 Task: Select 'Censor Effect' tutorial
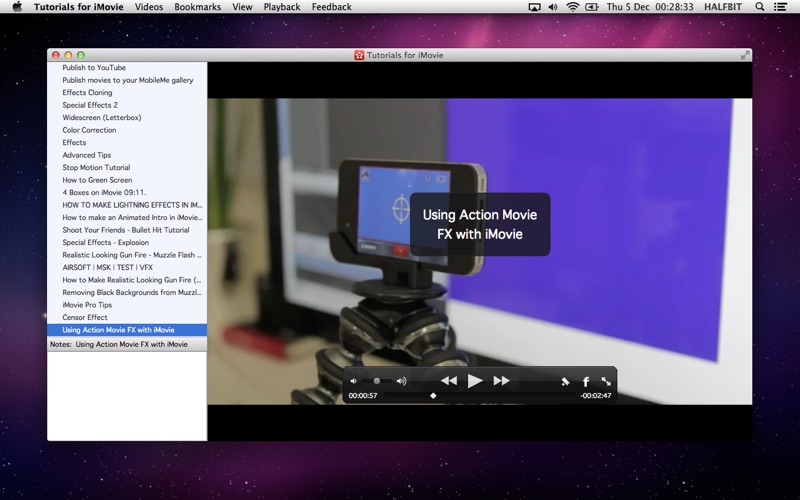click(x=127, y=317)
